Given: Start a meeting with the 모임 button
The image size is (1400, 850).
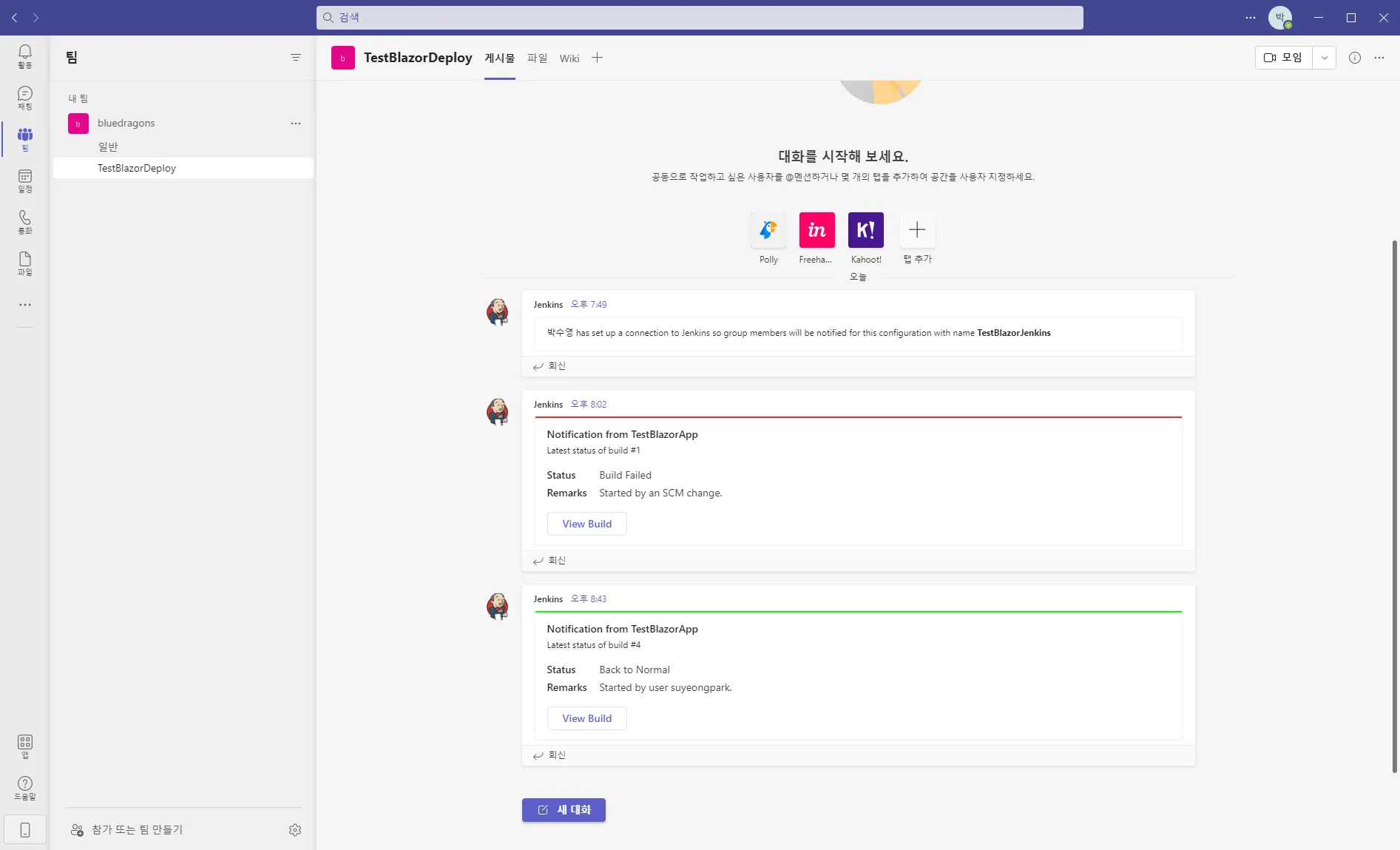Looking at the screenshot, I should 1284,58.
